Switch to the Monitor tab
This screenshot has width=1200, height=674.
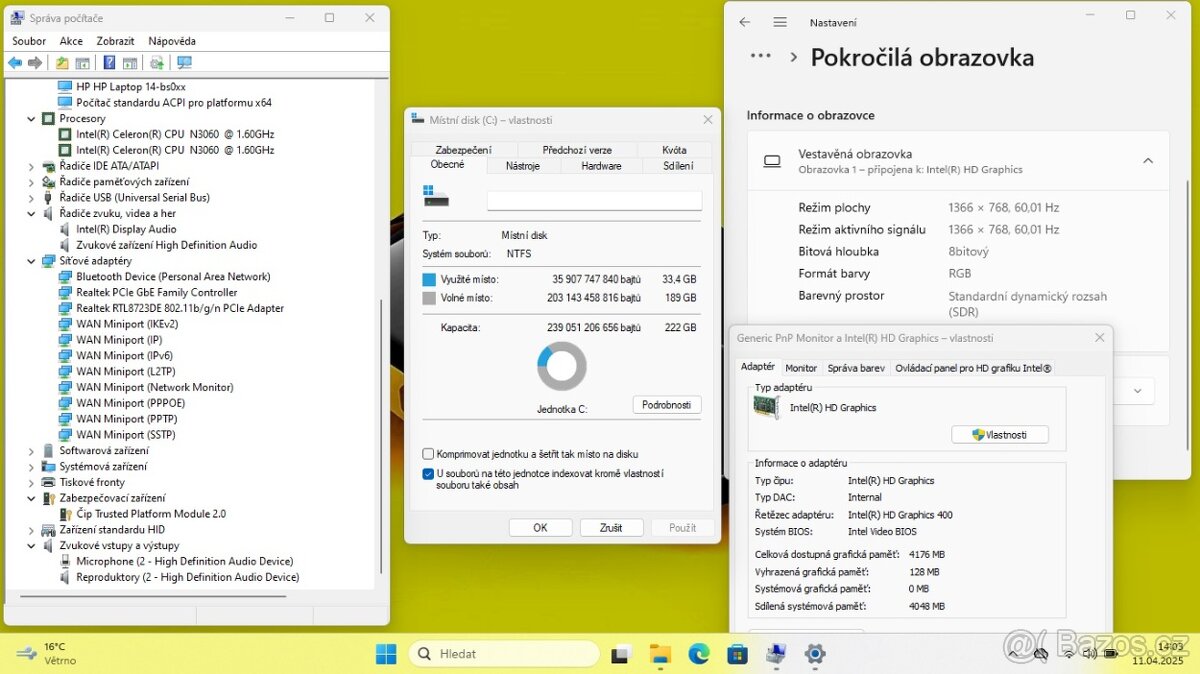click(x=800, y=367)
